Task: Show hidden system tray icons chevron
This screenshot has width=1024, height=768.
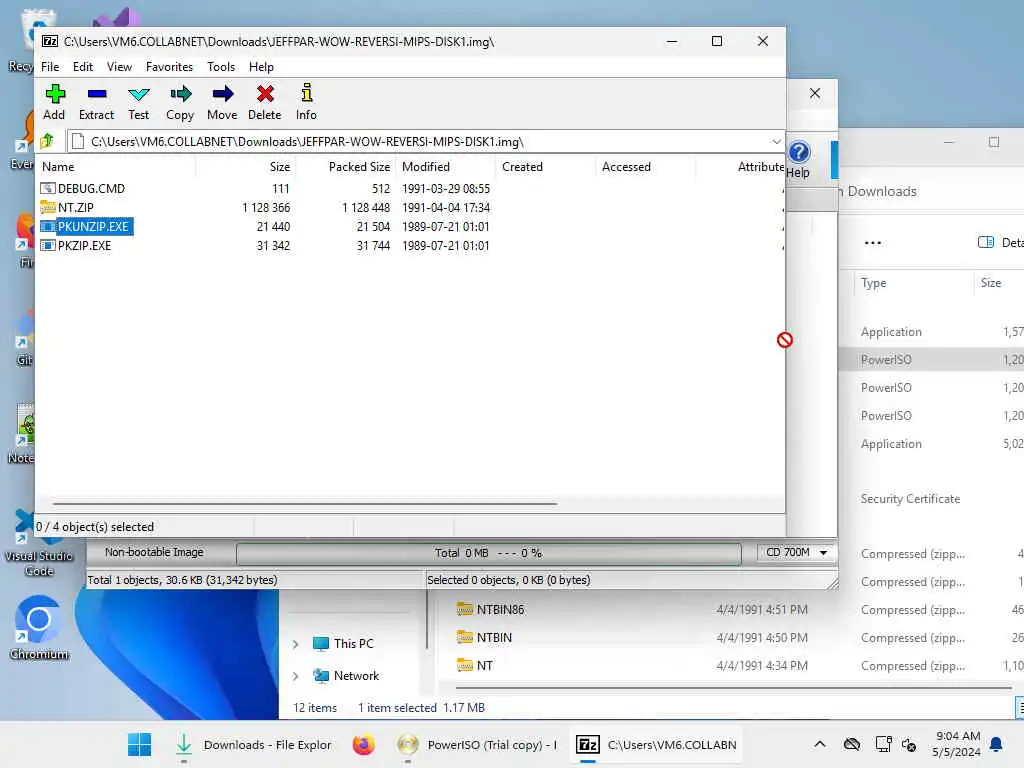Action: pos(820,744)
